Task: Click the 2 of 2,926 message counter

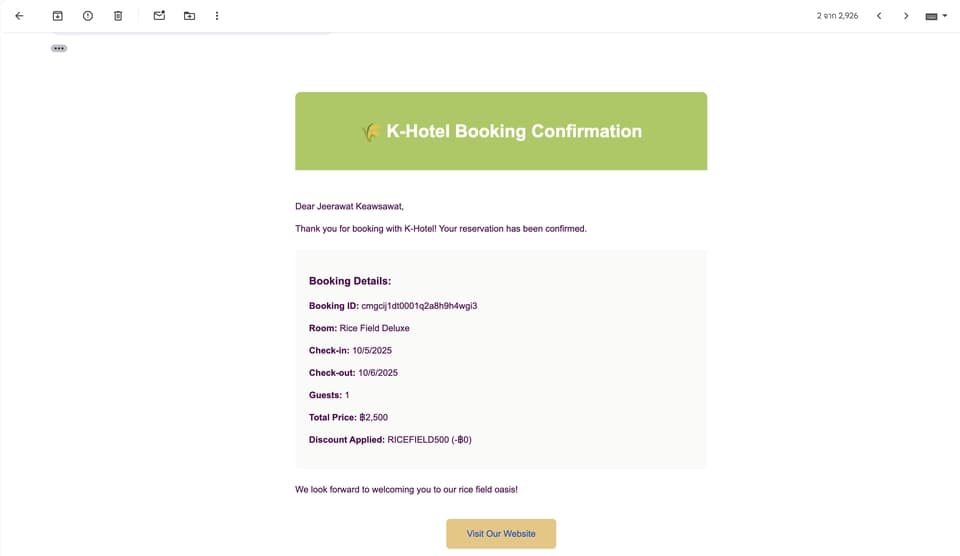Action: click(x=837, y=16)
